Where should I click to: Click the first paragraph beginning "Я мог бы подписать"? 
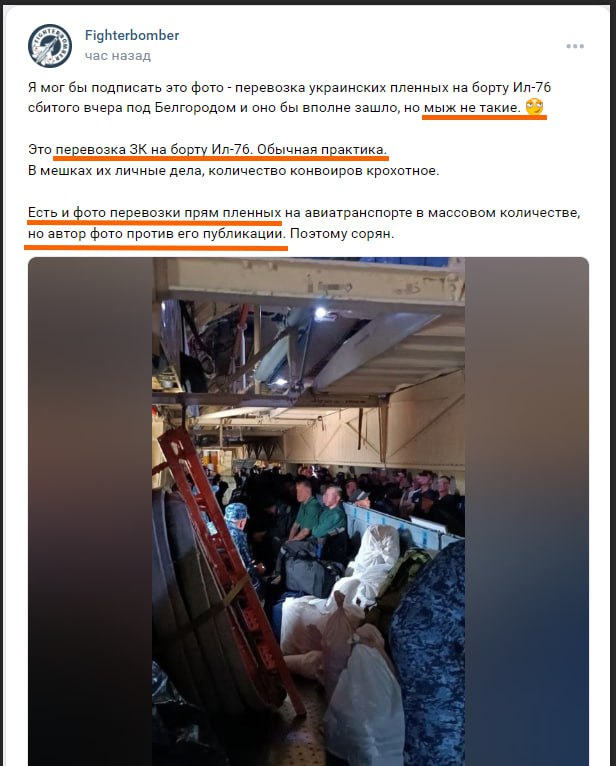click(289, 97)
